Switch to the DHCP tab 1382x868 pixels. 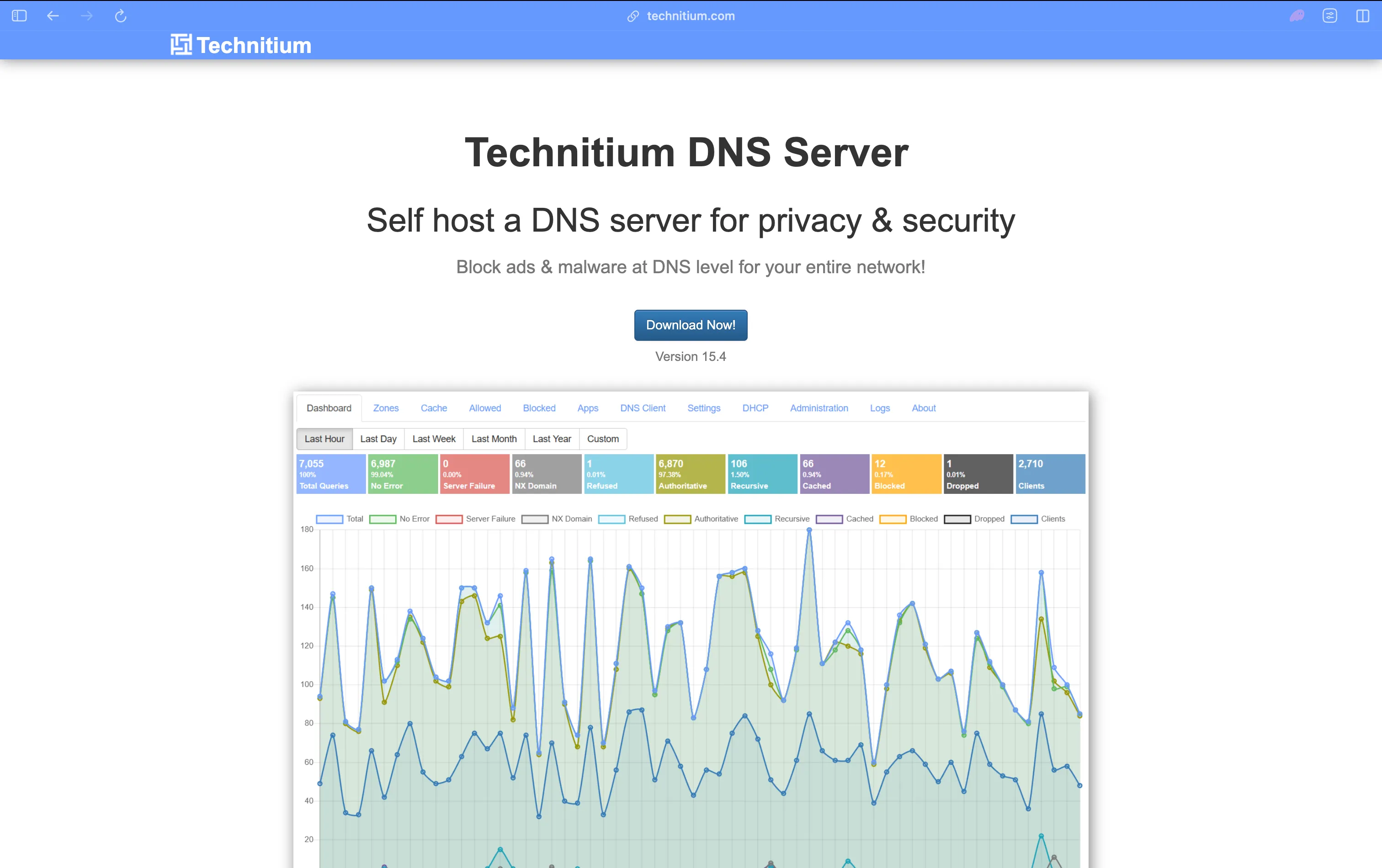(755, 408)
